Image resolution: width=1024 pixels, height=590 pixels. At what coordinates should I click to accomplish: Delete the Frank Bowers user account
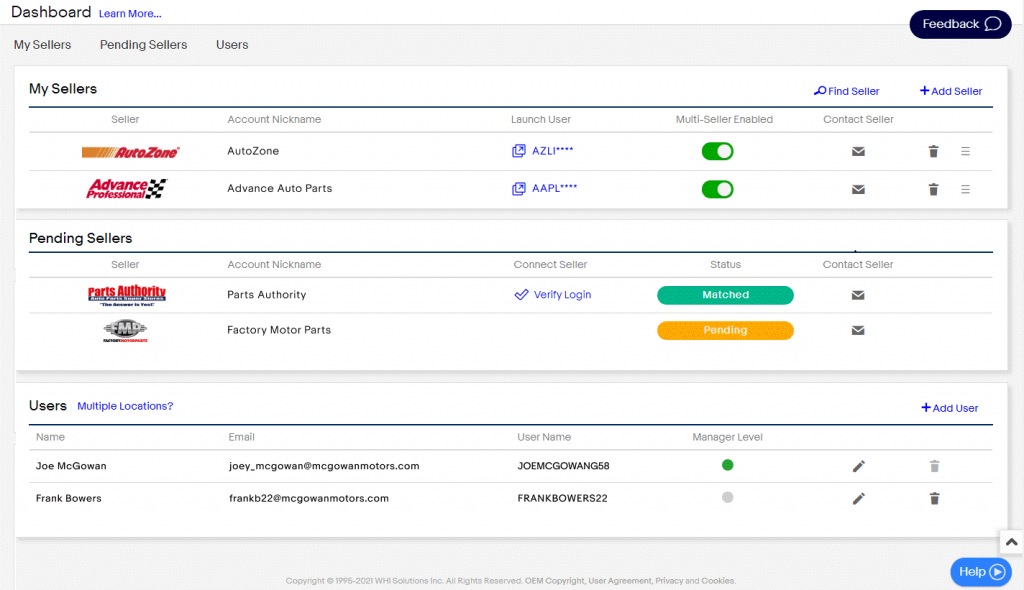[933, 498]
